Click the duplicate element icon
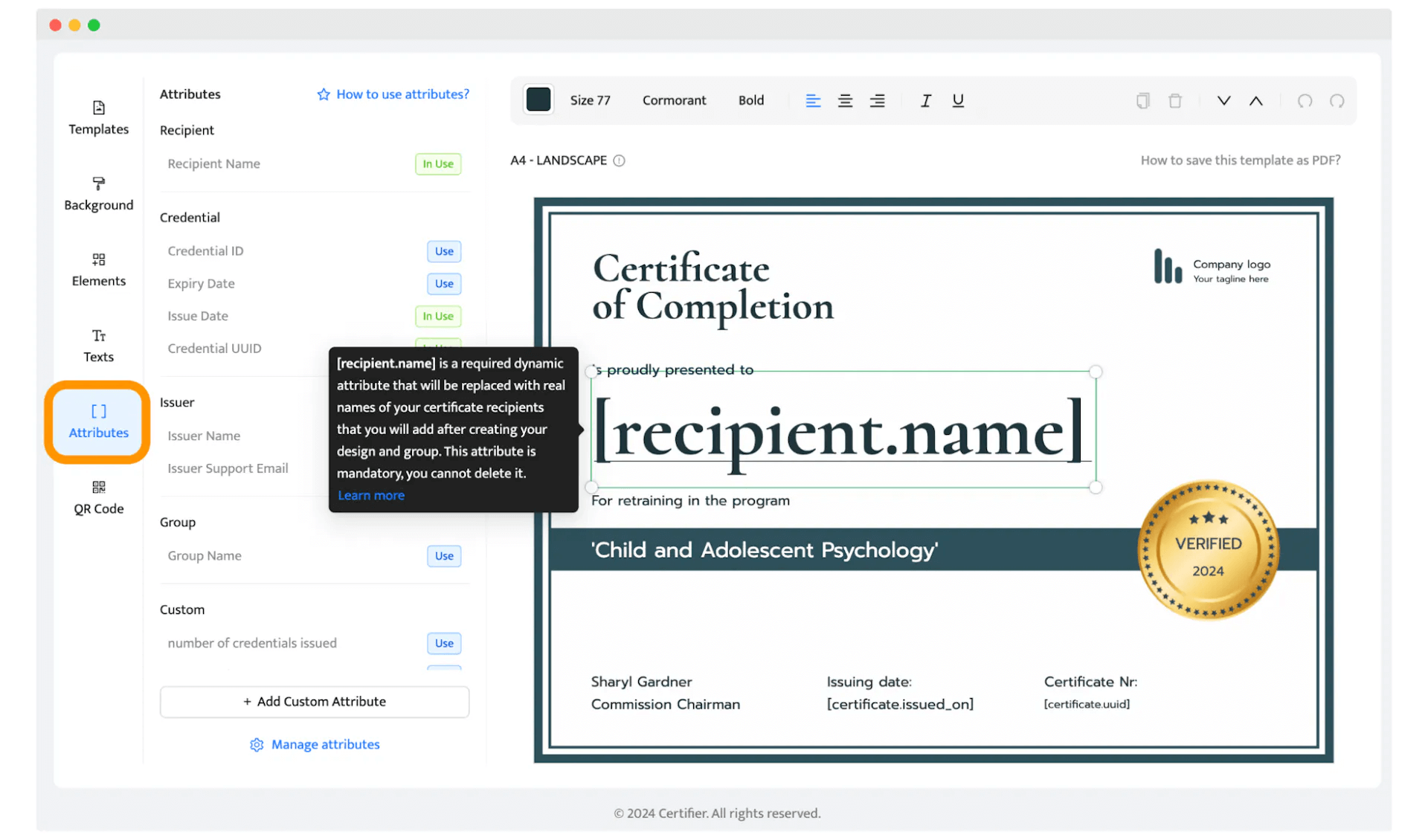The image size is (1428, 840). click(x=1143, y=100)
